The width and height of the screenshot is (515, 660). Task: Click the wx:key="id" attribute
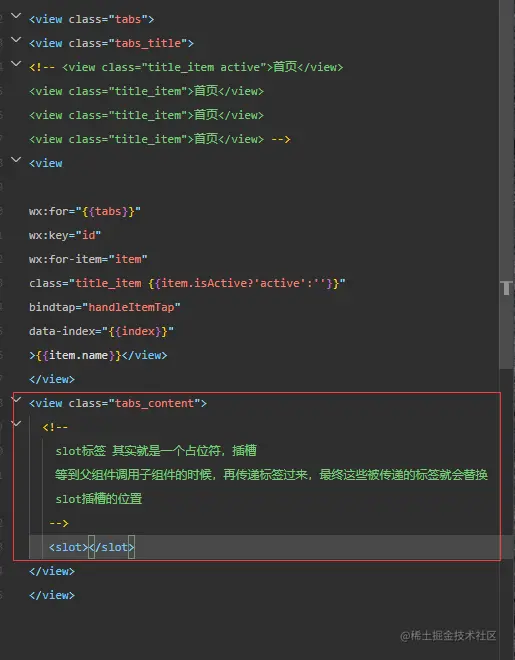[x=65, y=235]
